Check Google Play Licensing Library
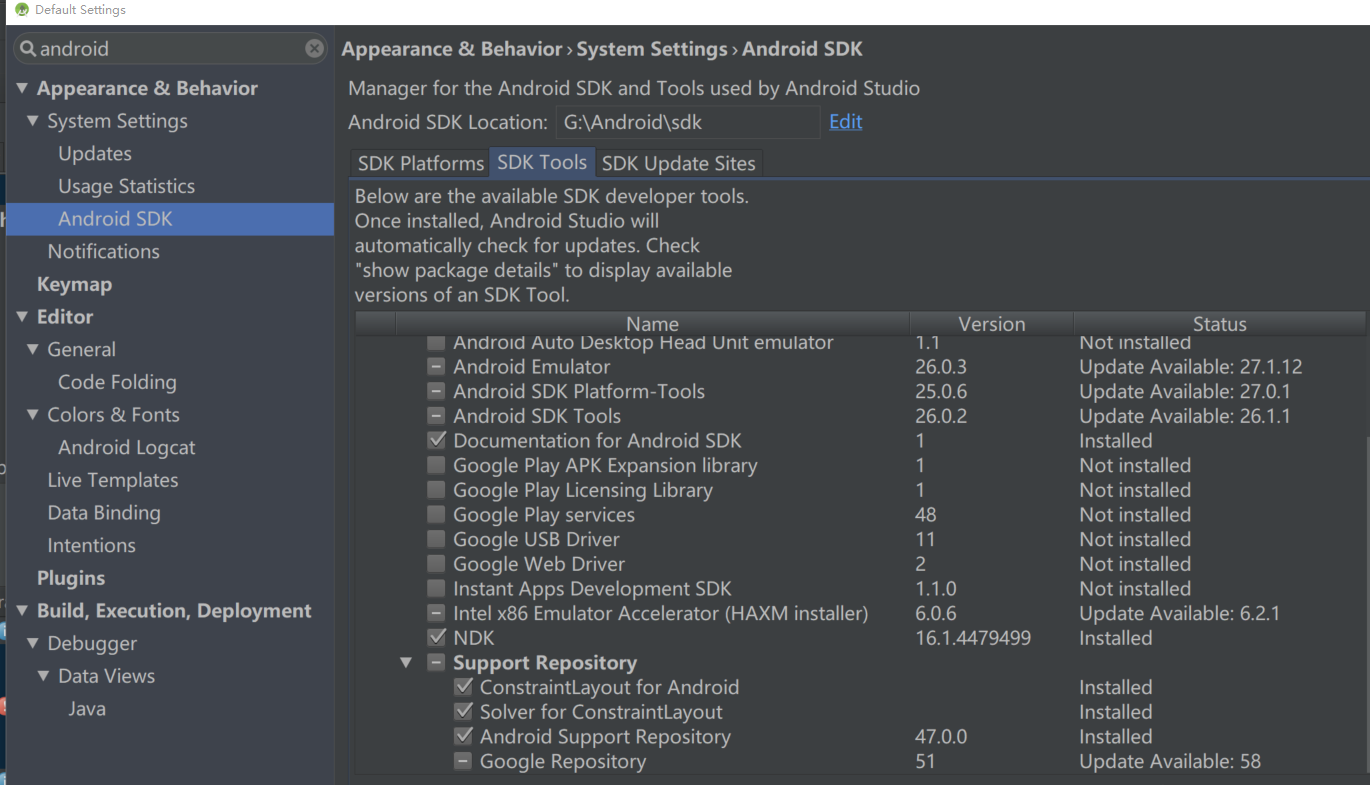This screenshot has height=785, width=1370. [x=436, y=490]
